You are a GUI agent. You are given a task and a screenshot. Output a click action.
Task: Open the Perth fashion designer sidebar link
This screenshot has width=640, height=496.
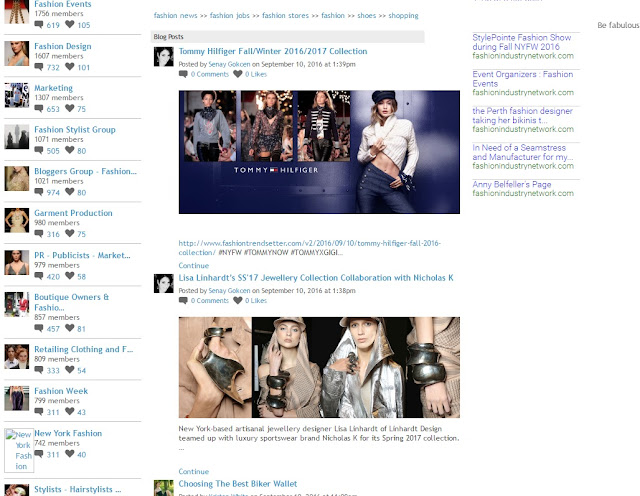click(522, 116)
